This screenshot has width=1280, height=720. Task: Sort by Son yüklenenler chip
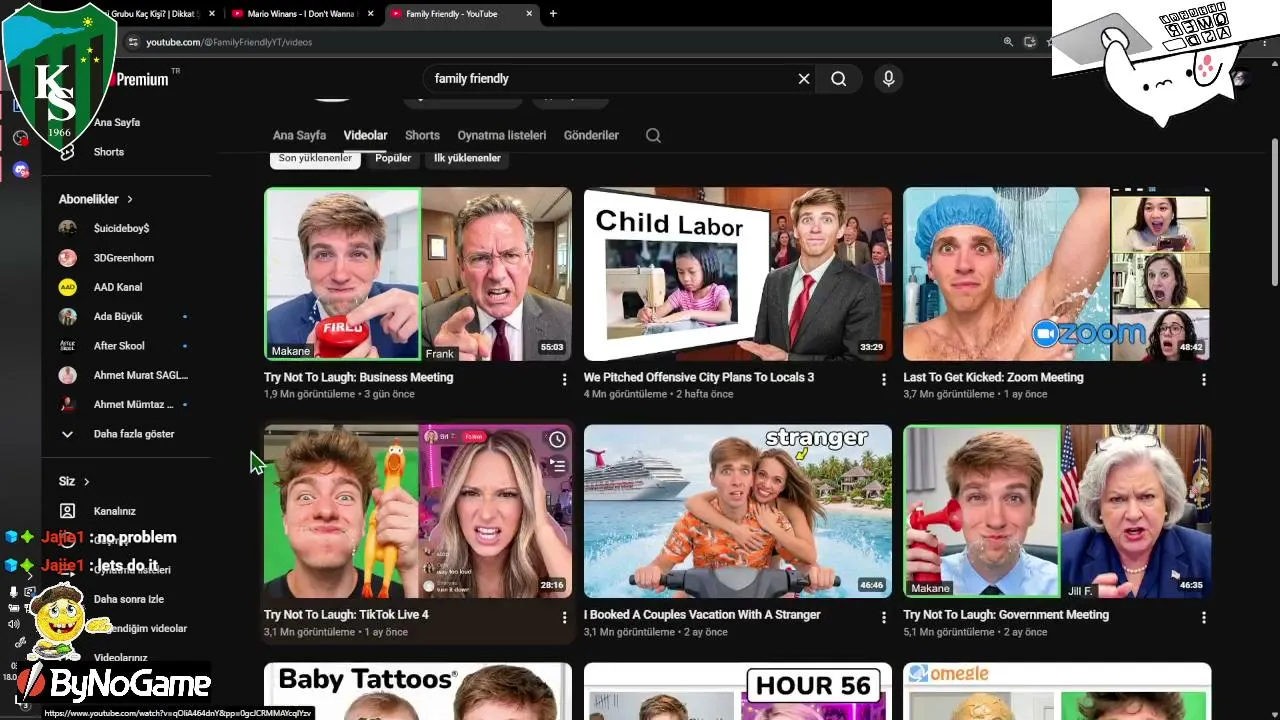(315, 158)
